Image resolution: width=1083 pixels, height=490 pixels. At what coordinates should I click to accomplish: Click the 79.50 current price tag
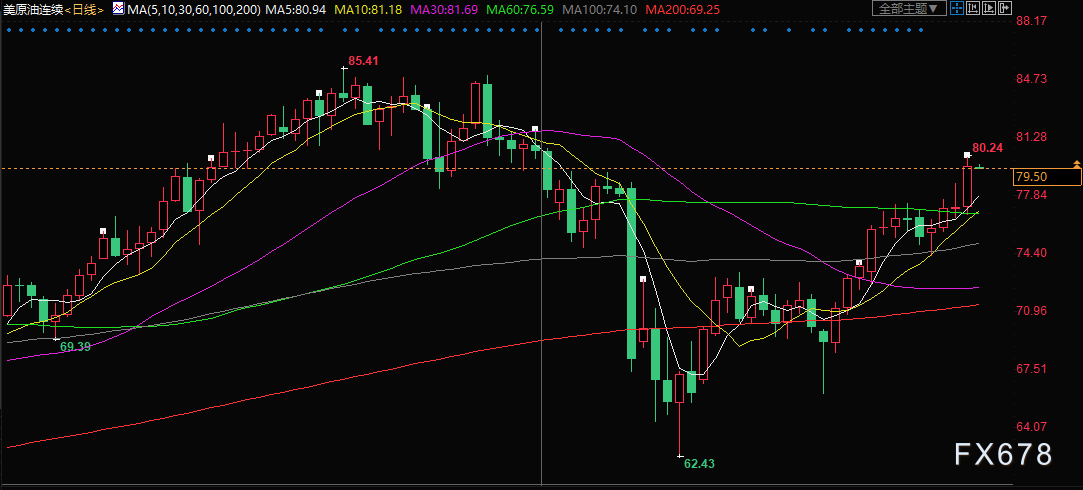pos(1046,177)
